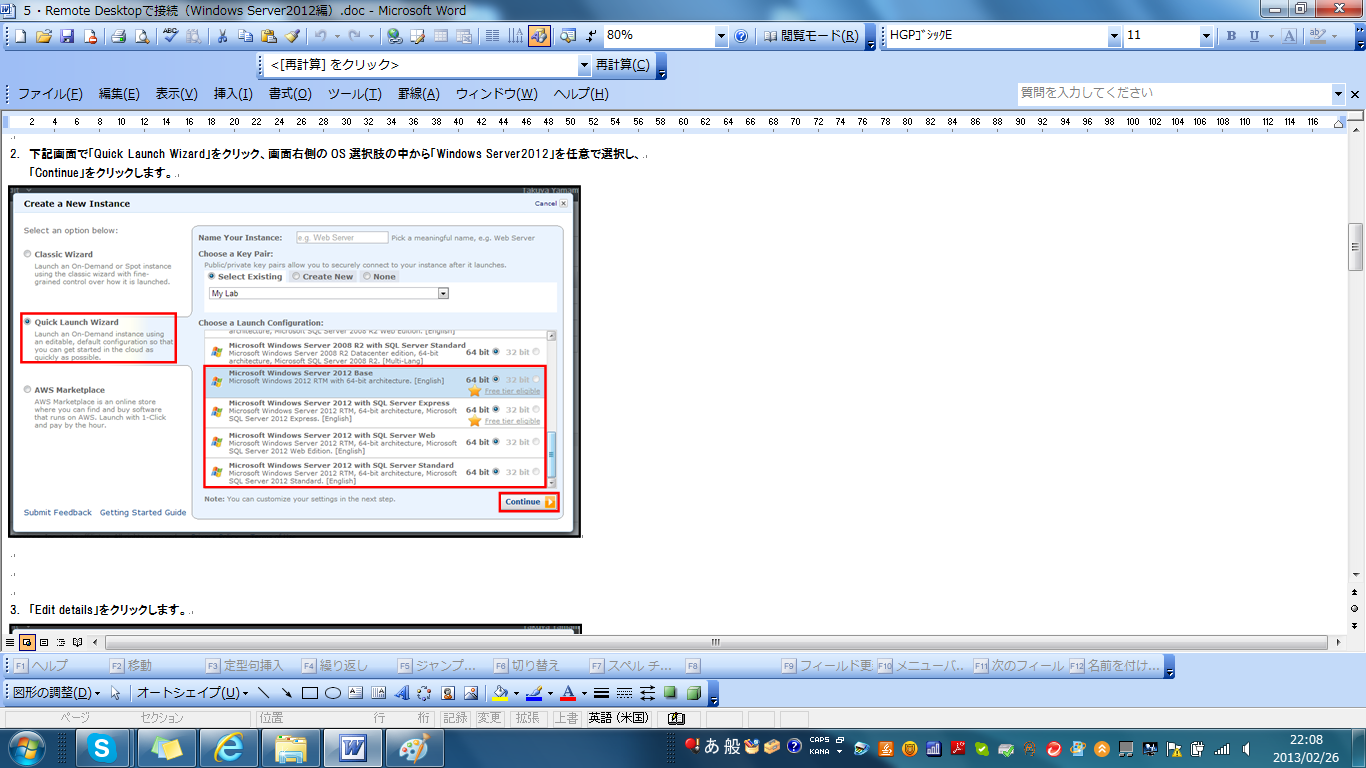The image size is (1366, 768).
Task: Click the Paste clipboard icon
Action: click(268, 36)
